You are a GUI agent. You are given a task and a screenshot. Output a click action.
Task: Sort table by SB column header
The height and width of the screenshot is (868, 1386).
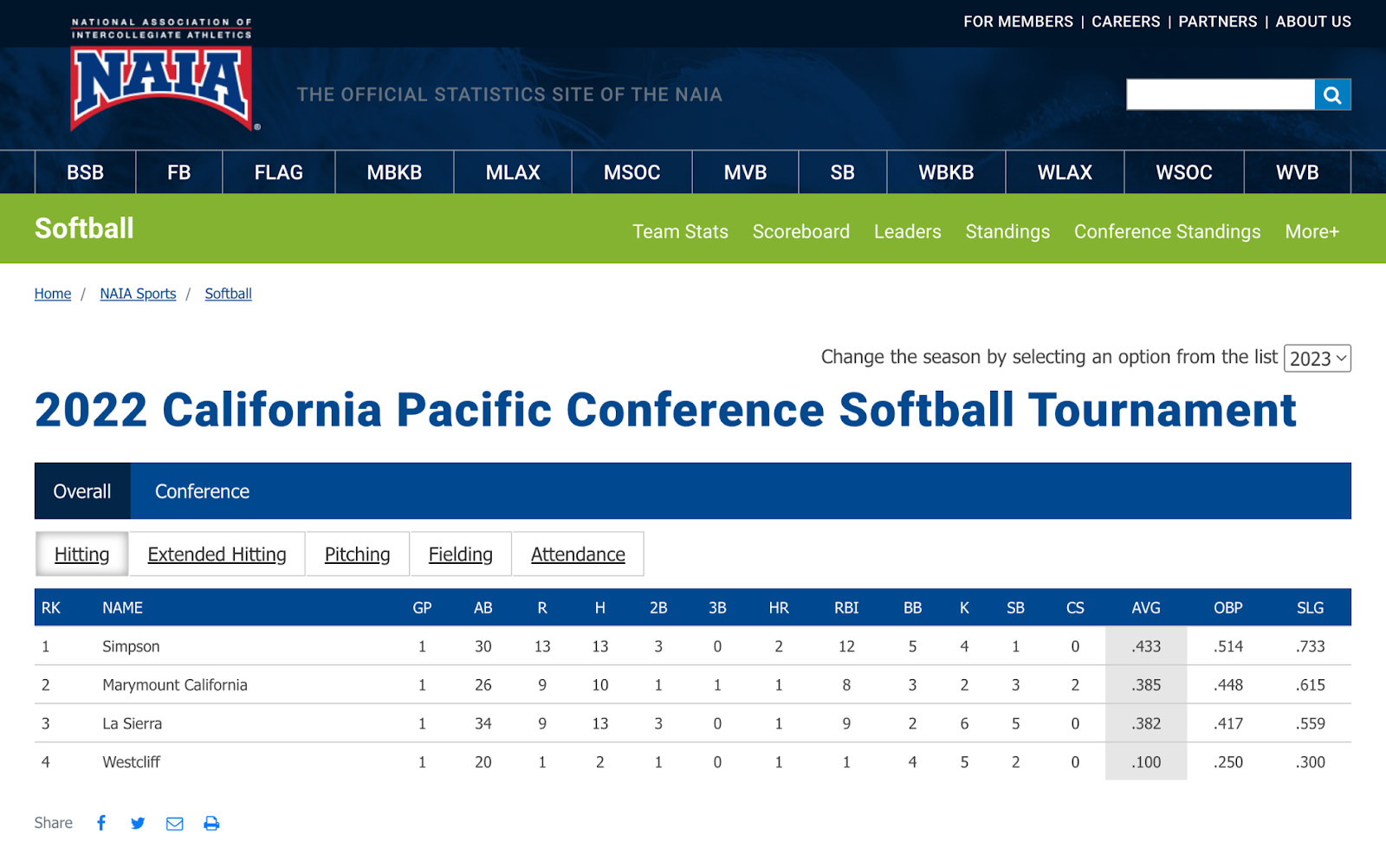(1015, 608)
